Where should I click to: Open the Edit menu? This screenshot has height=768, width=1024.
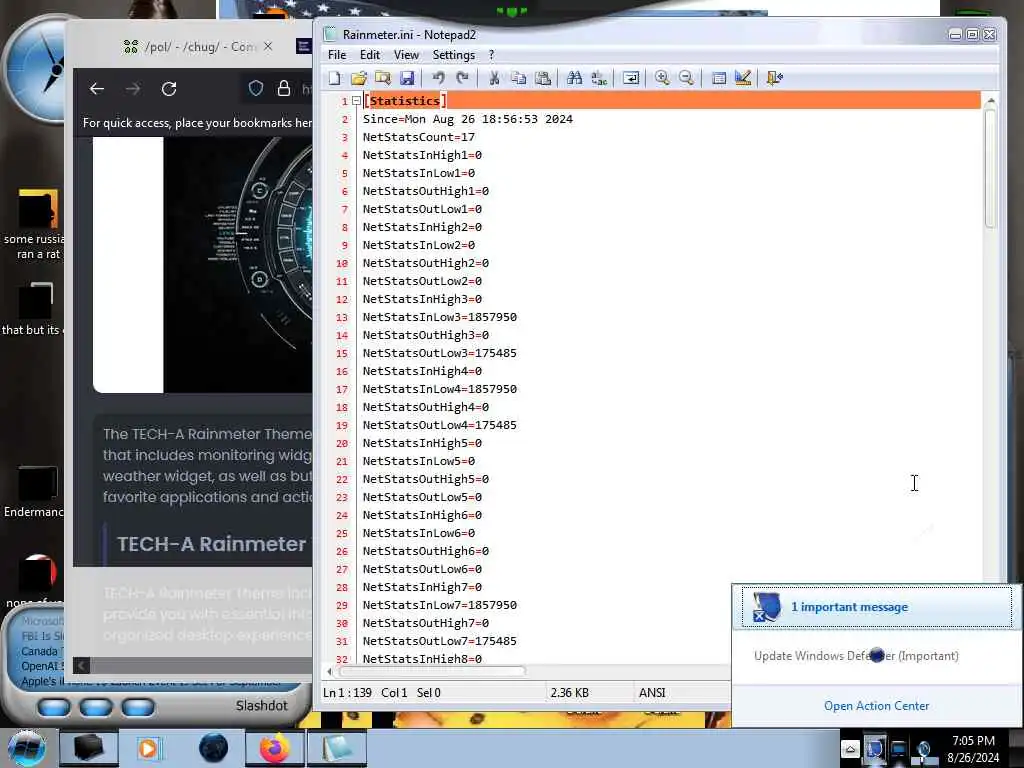pyautogui.click(x=370, y=55)
